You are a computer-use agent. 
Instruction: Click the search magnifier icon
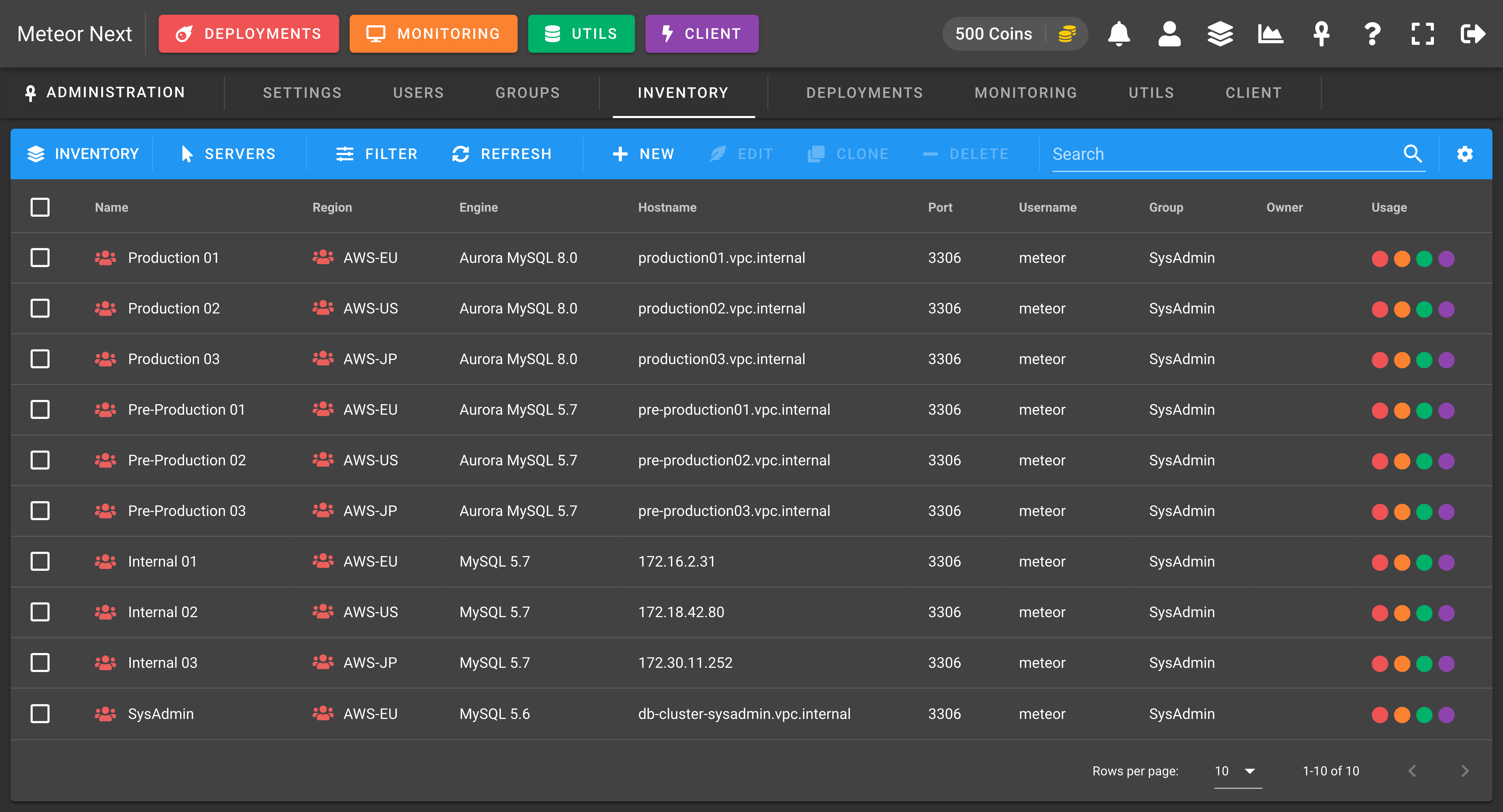[1413, 153]
